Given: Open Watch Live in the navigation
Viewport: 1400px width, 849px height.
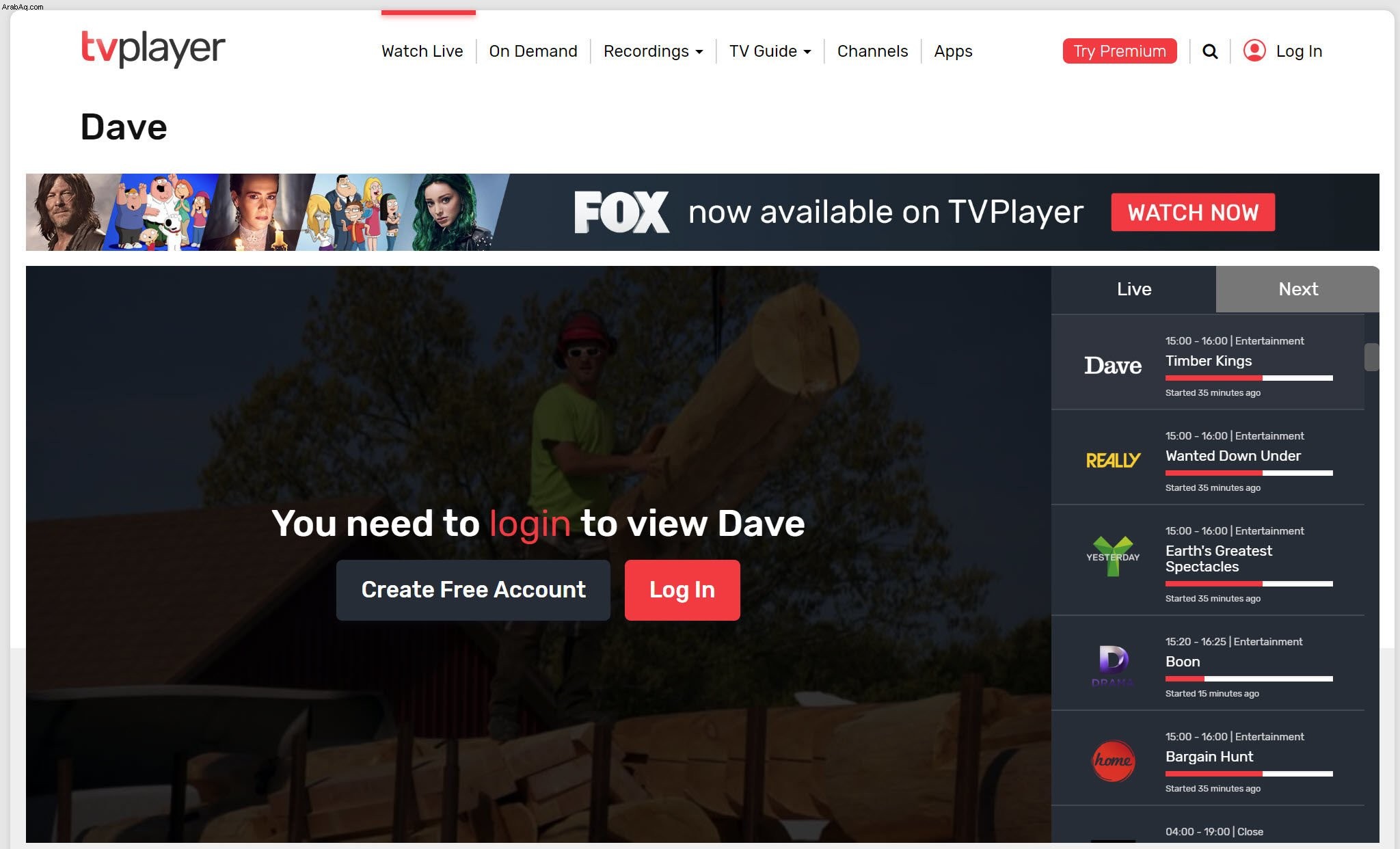Looking at the screenshot, I should click(422, 51).
